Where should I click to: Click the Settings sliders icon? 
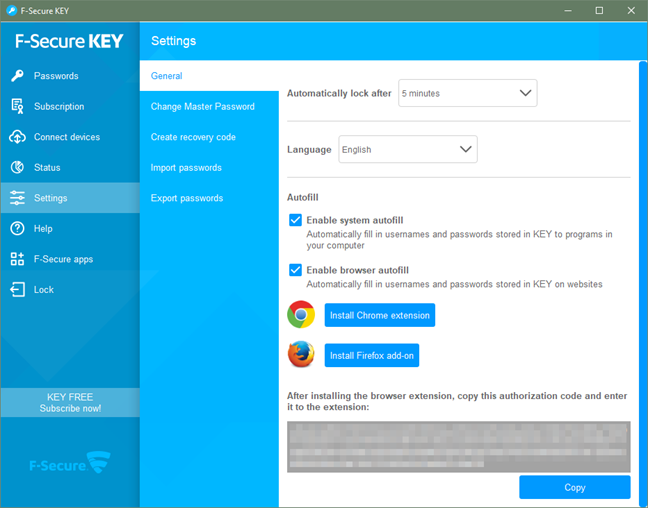point(17,198)
